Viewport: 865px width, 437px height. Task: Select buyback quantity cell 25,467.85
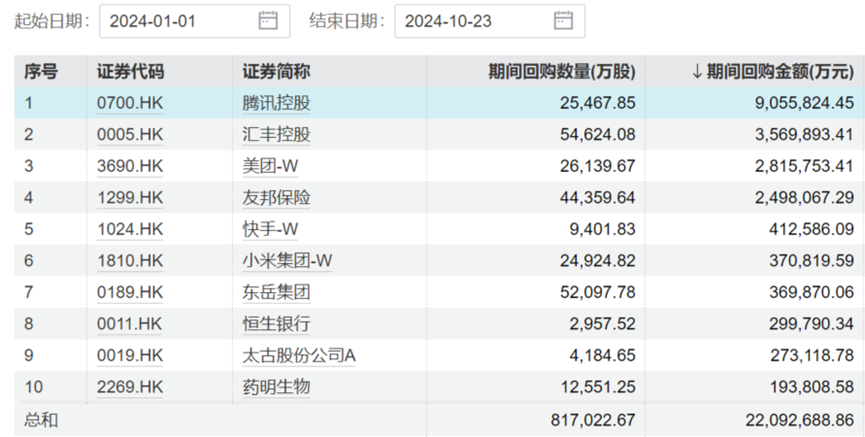tap(597, 103)
